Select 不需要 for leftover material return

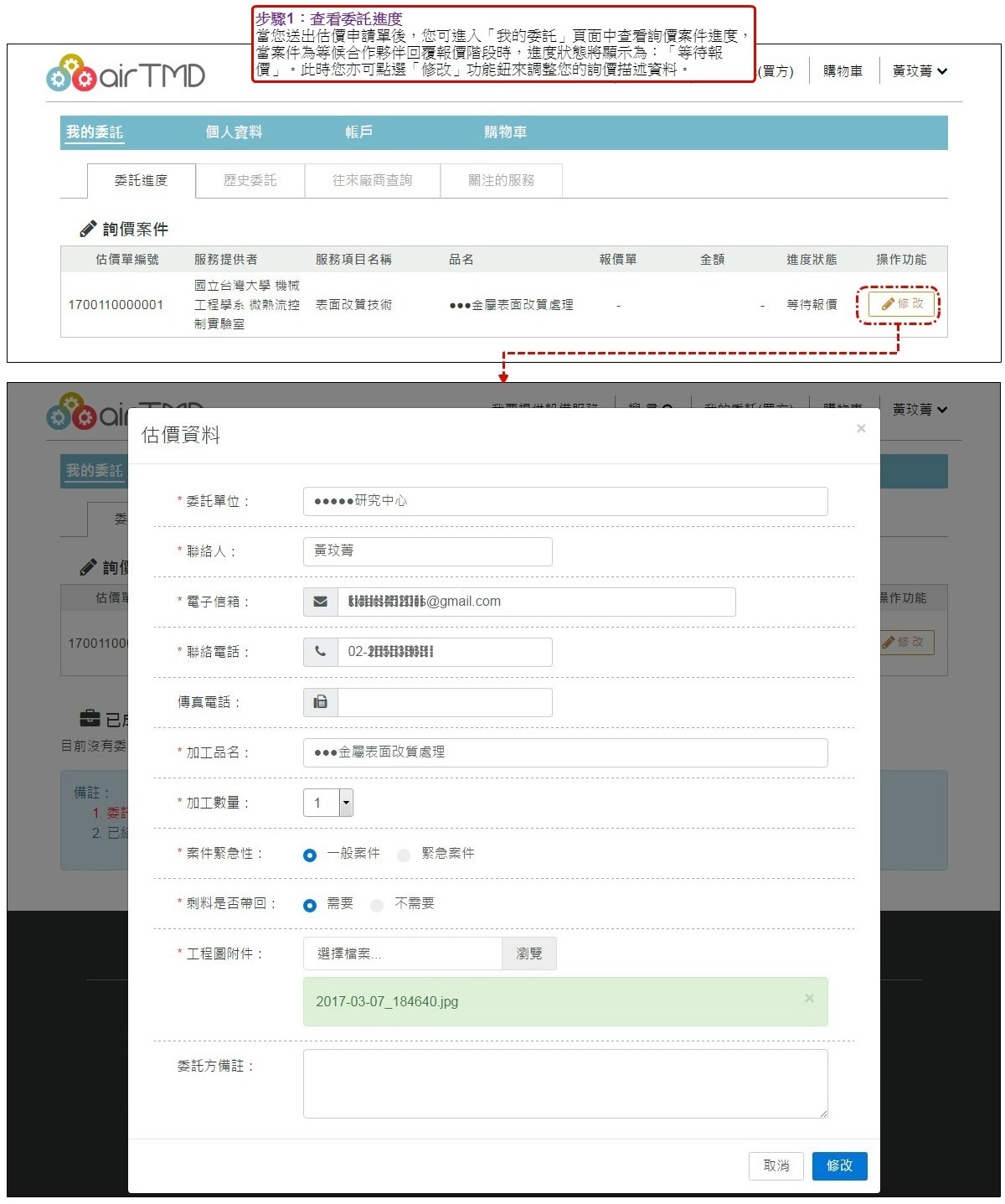click(377, 905)
